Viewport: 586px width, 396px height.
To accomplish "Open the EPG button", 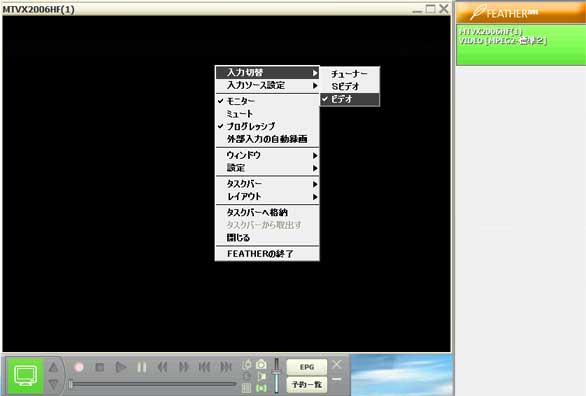I will click(307, 367).
